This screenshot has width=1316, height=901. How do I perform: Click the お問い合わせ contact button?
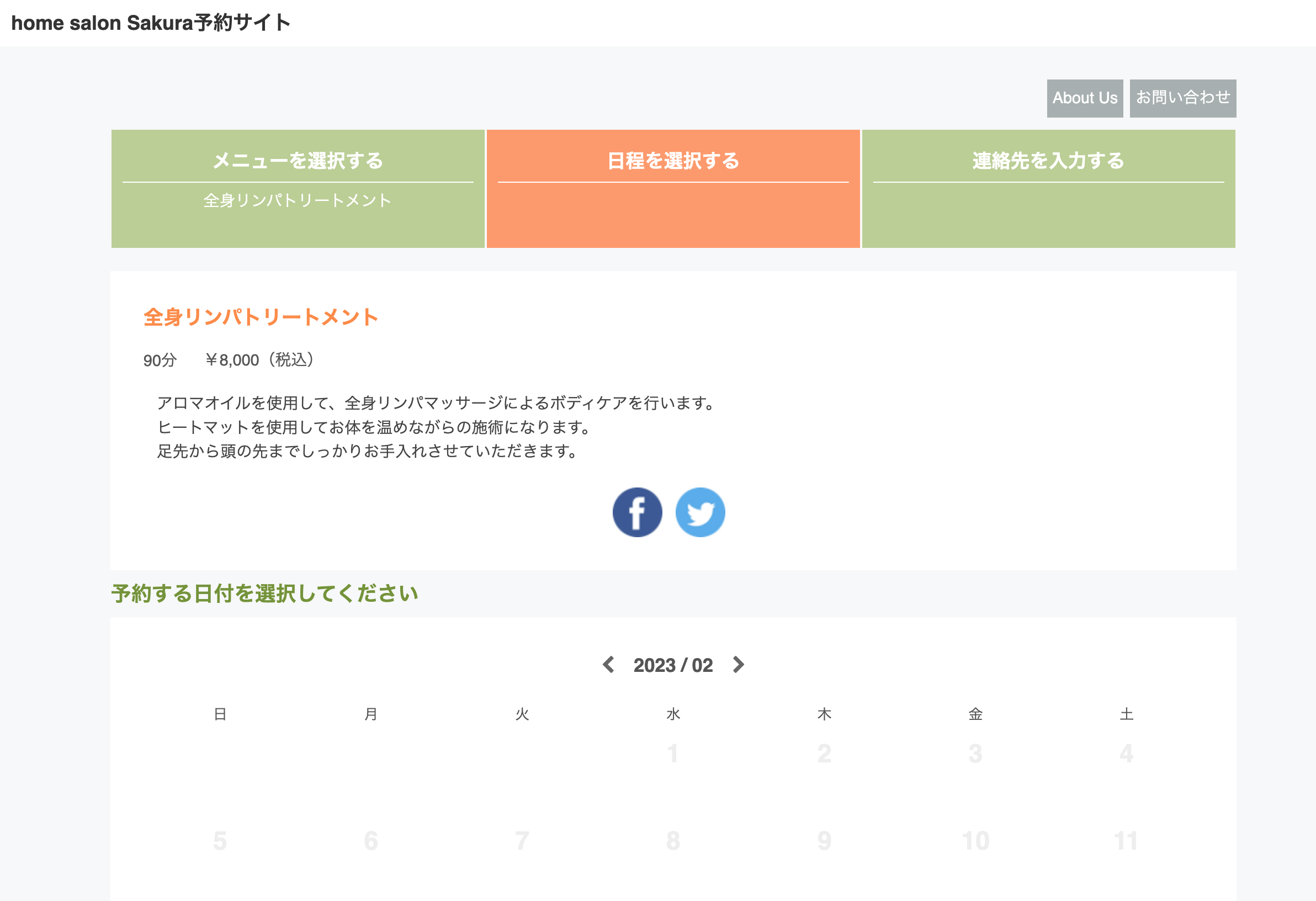(1183, 97)
